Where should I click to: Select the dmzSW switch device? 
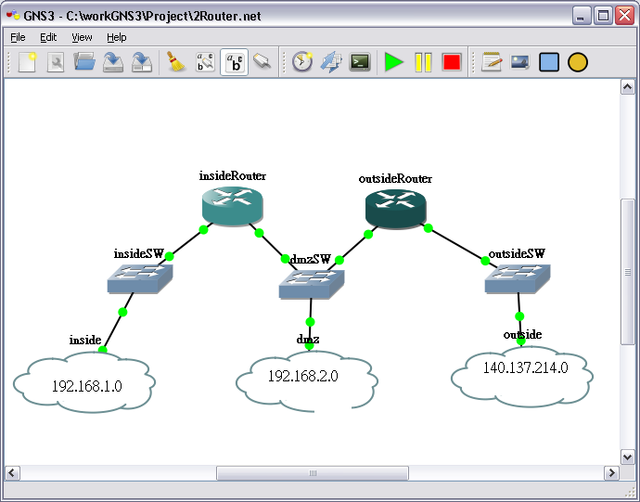[311, 284]
